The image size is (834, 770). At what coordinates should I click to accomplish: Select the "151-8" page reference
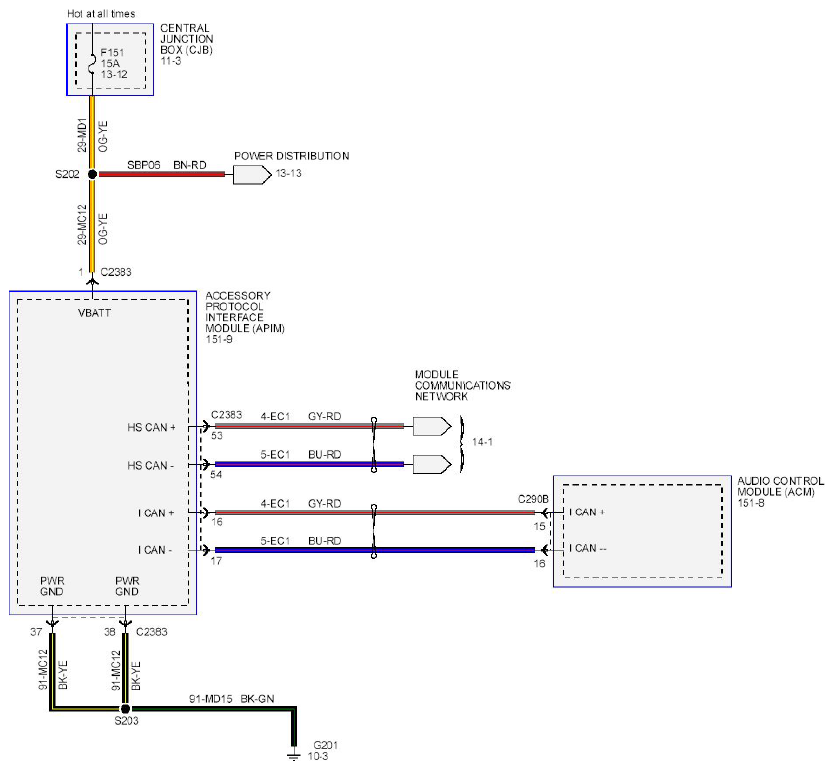tap(751, 503)
